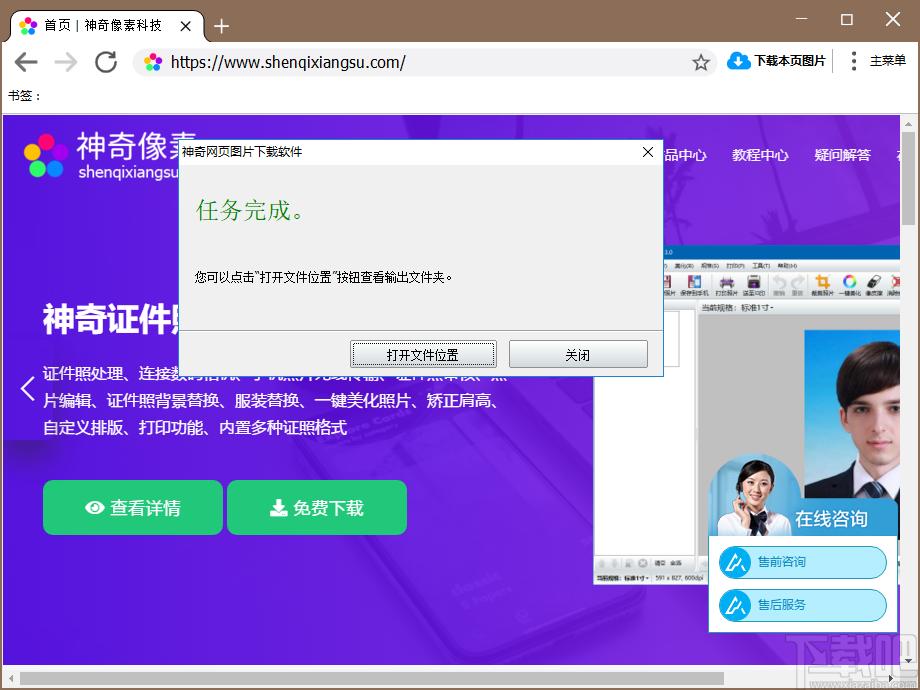Image resolution: width=920 pixels, height=690 pixels.
Task: Click the 在线咨询 header
Action: [831, 519]
